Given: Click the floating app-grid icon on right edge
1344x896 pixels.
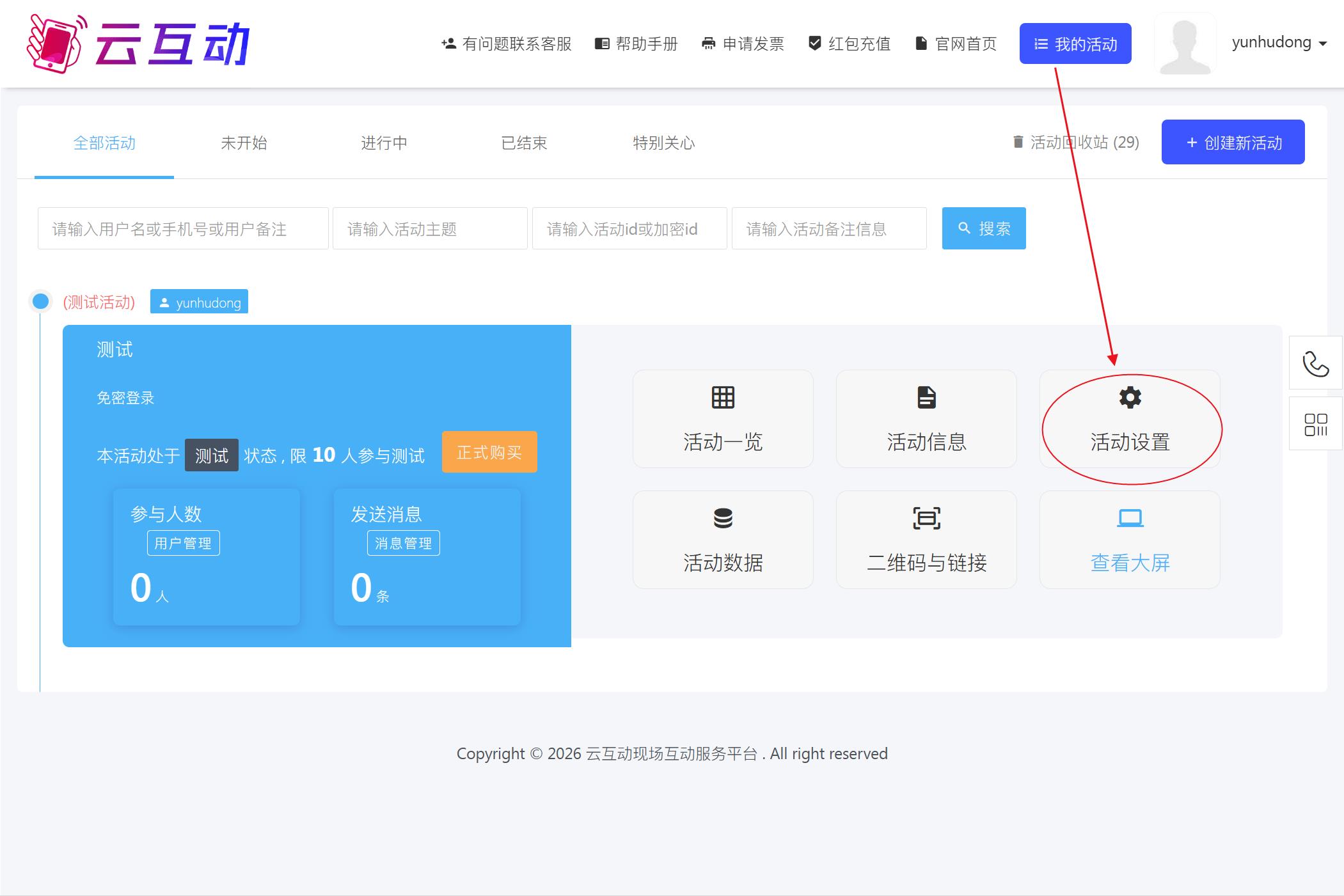Looking at the screenshot, I should pos(1315,423).
